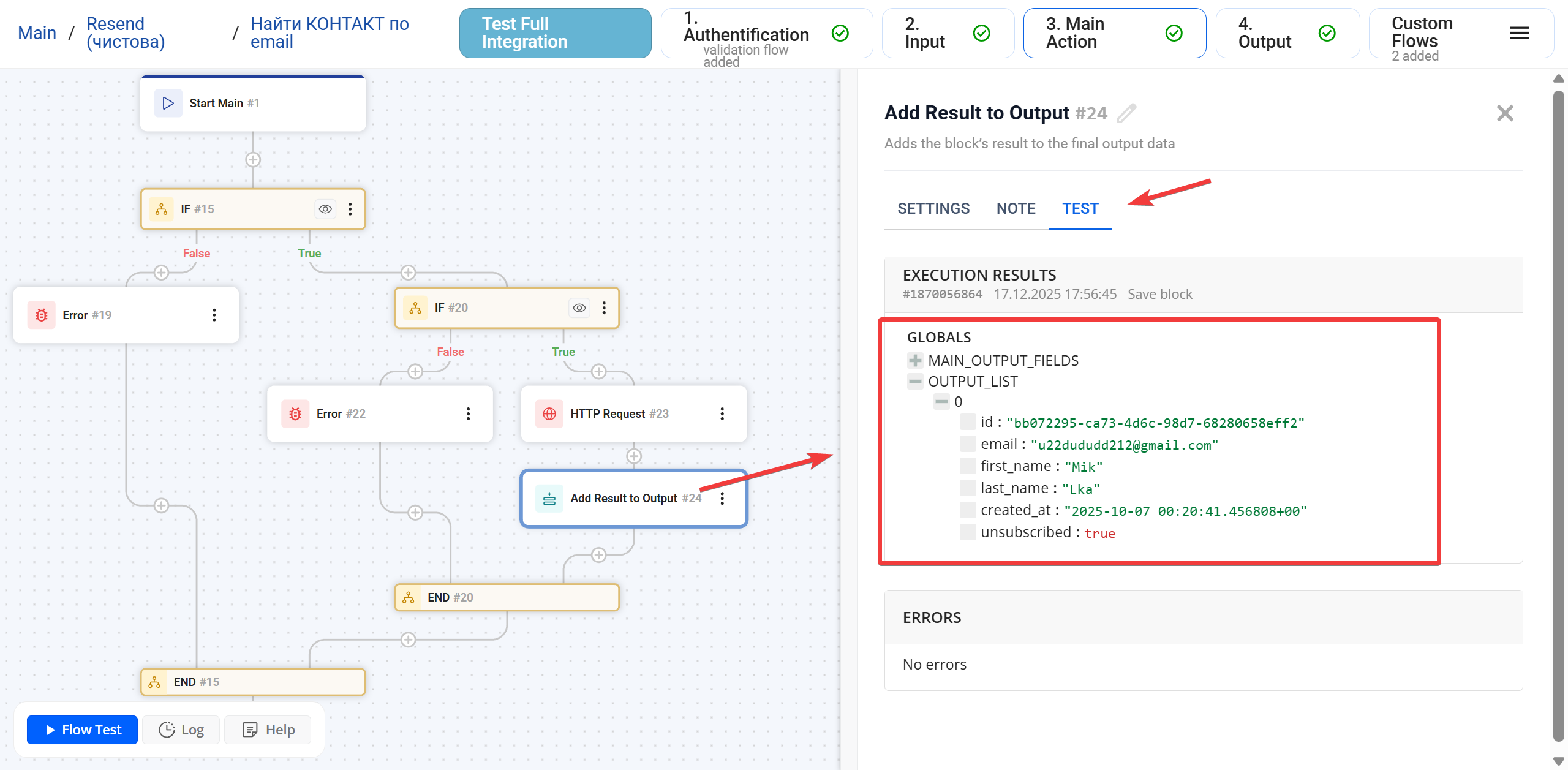Click the plus connector below Start Main
The width and height of the screenshot is (1568, 770).
pyautogui.click(x=252, y=159)
